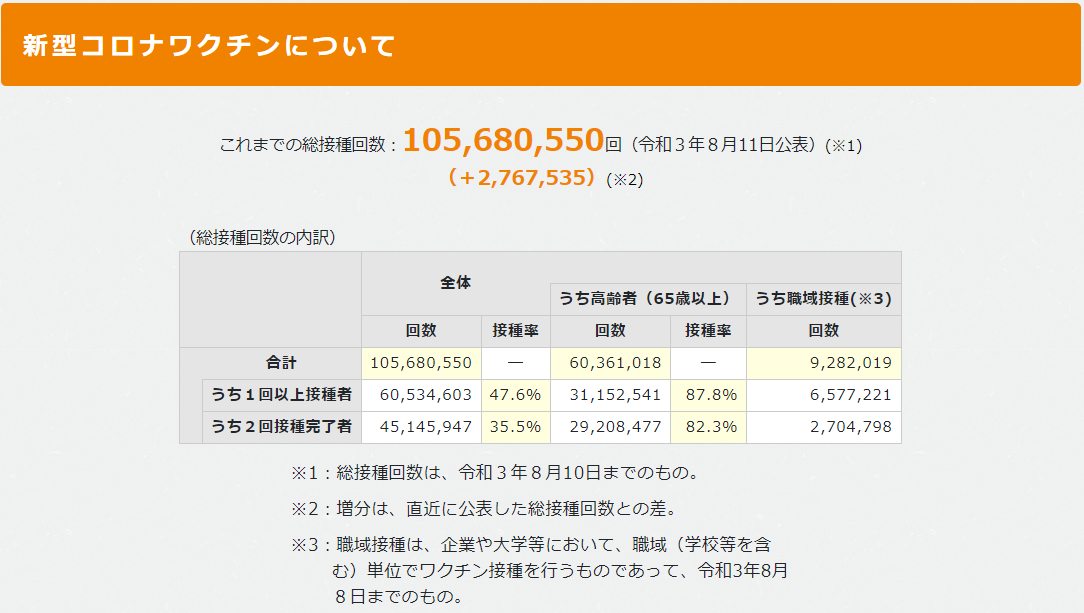
Task: Click the 47.6% vaccination rate cell
Action: click(x=515, y=395)
